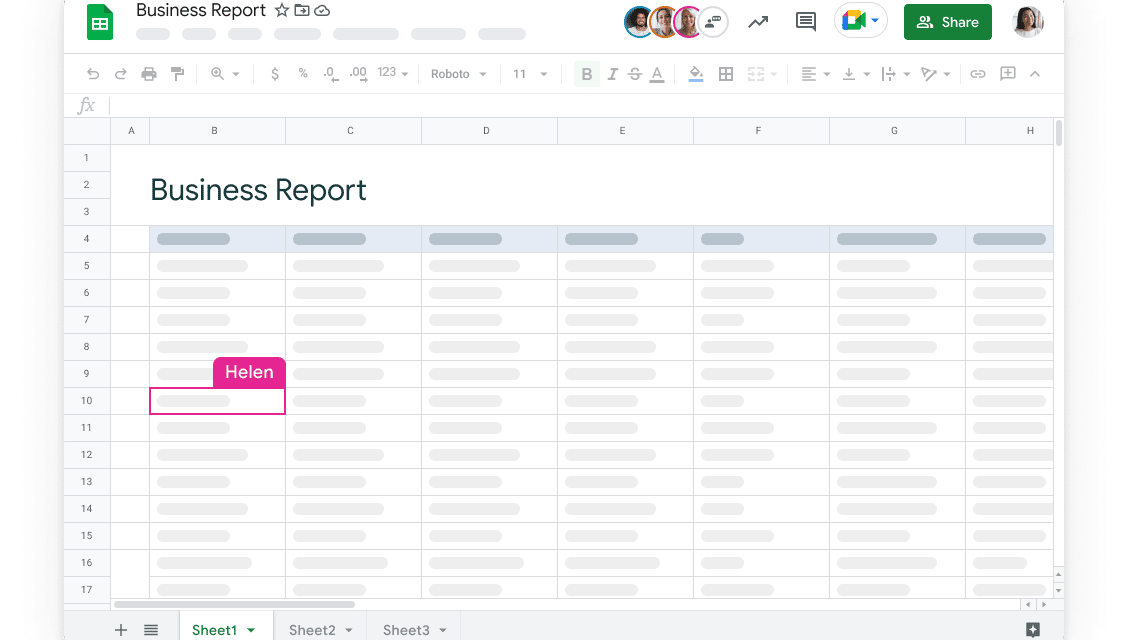Switch to the Sheet3 tab
1128x640 pixels.
tap(414, 630)
